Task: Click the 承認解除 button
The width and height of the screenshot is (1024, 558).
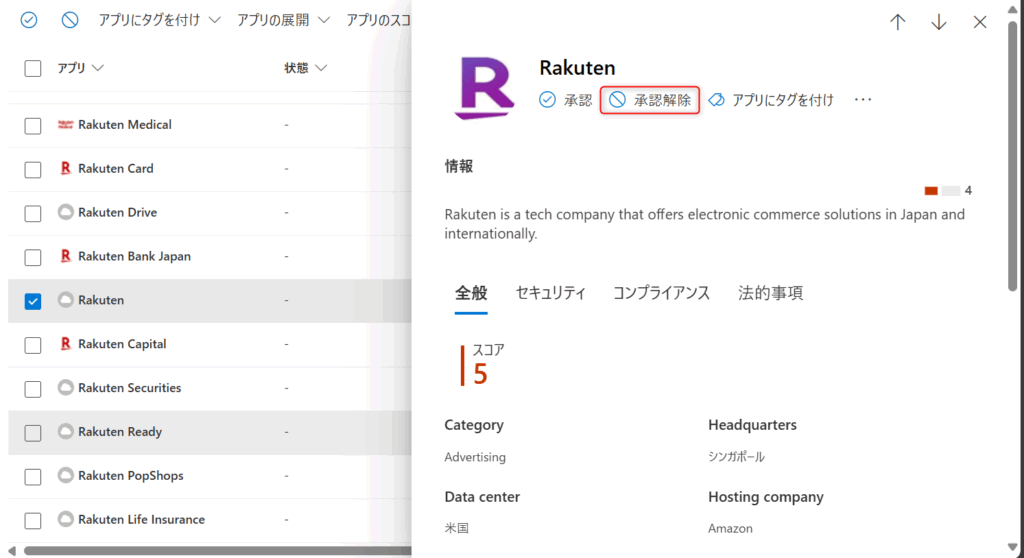Action: [650, 100]
